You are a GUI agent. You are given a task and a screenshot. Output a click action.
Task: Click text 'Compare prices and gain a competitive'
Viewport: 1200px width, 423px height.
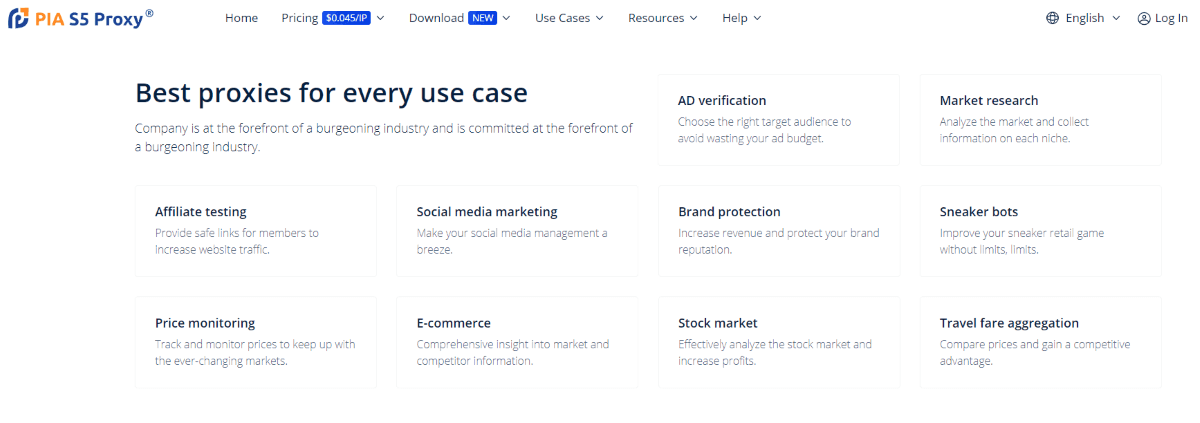pos(1035,344)
